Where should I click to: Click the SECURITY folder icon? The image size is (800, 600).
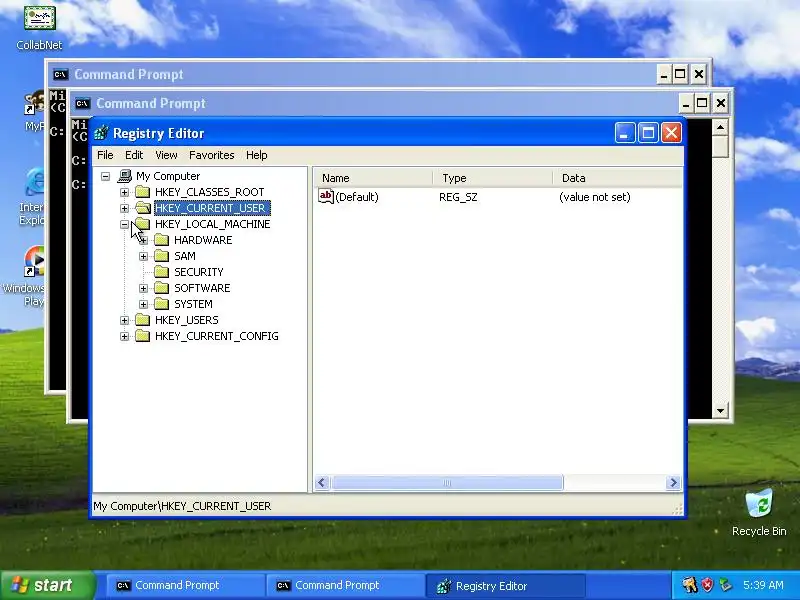(x=162, y=272)
